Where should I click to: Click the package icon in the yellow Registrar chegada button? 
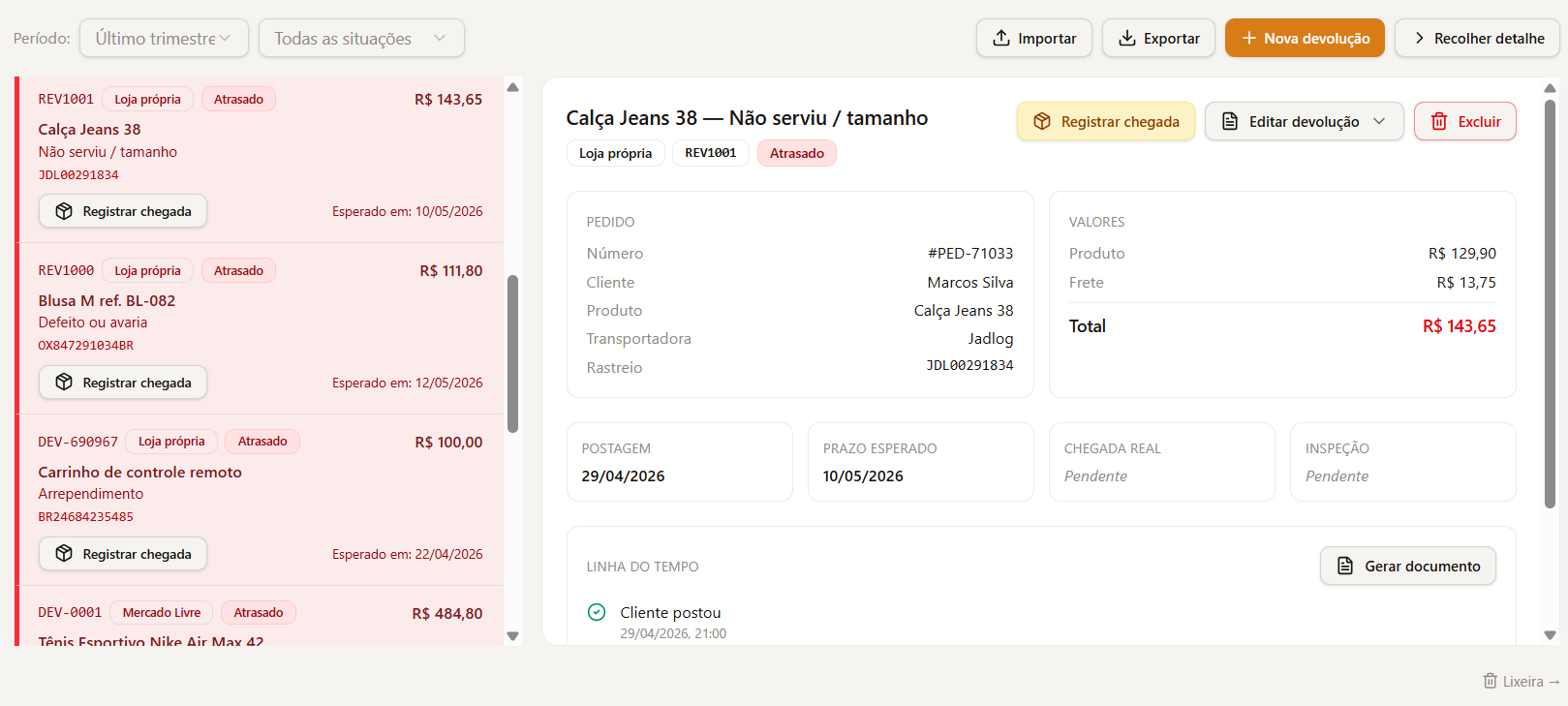click(x=1042, y=121)
